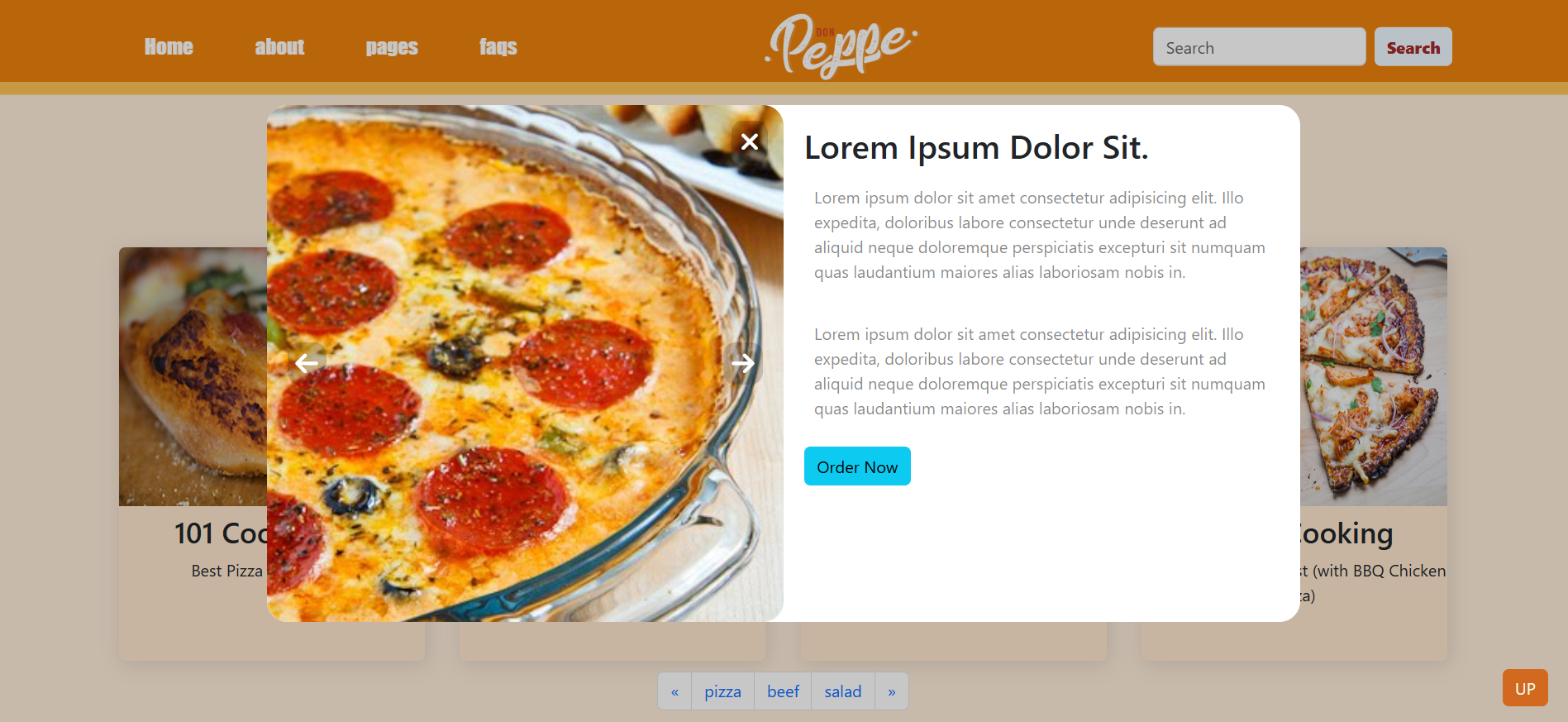Click the Don Peppe logo

pos(841,46)
